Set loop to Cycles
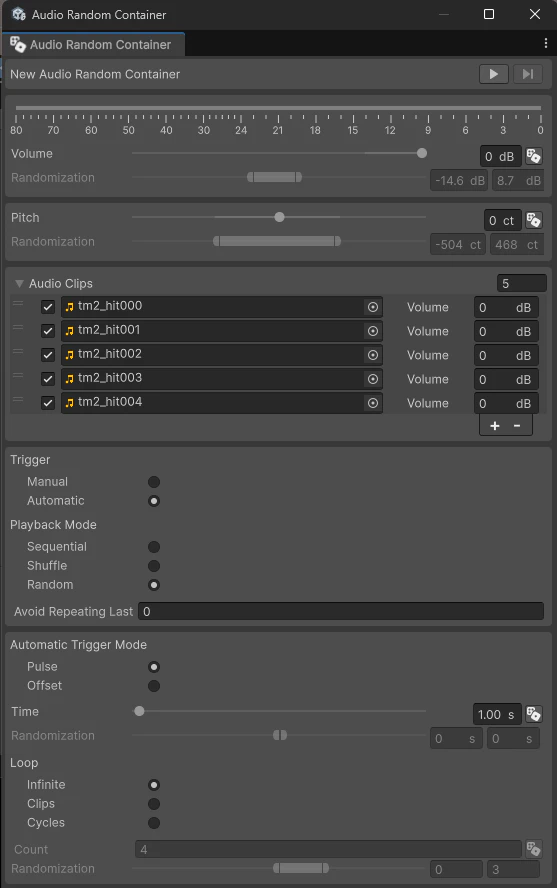557x888 pixels. (x=154, y=823)
